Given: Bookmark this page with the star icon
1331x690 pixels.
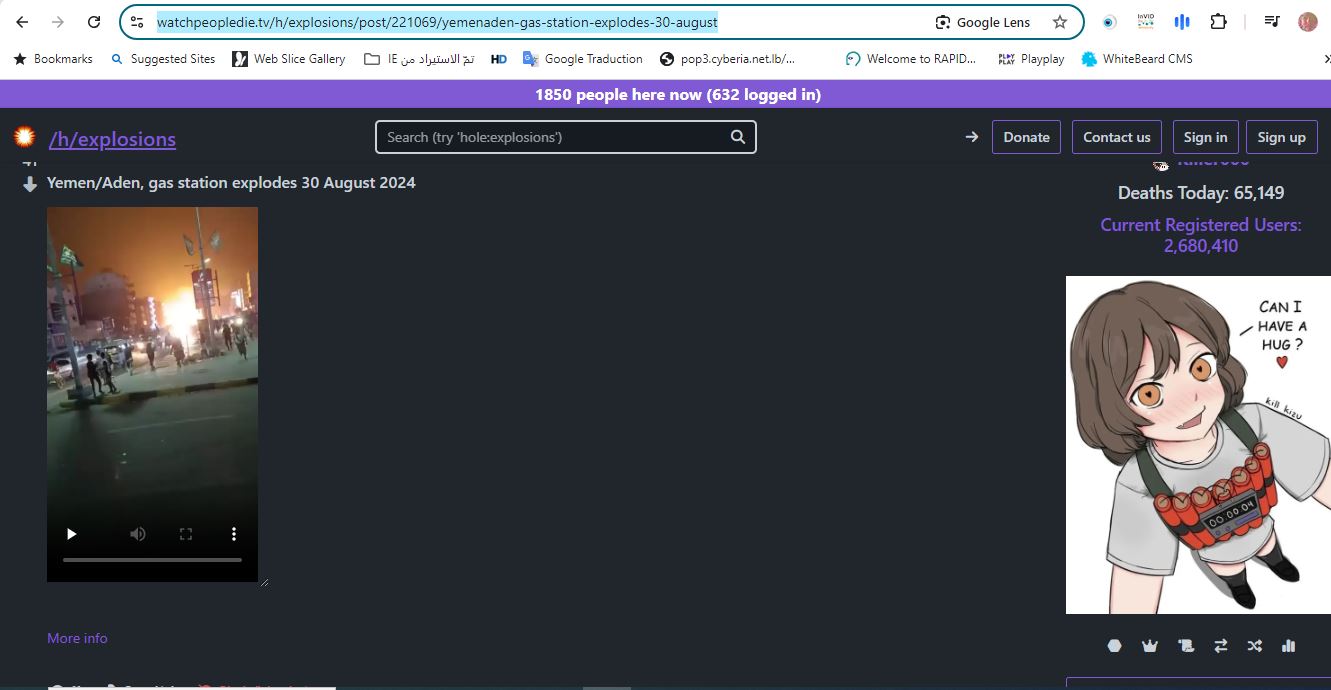Looking at the screenshot, I should tap(1060, 22).
